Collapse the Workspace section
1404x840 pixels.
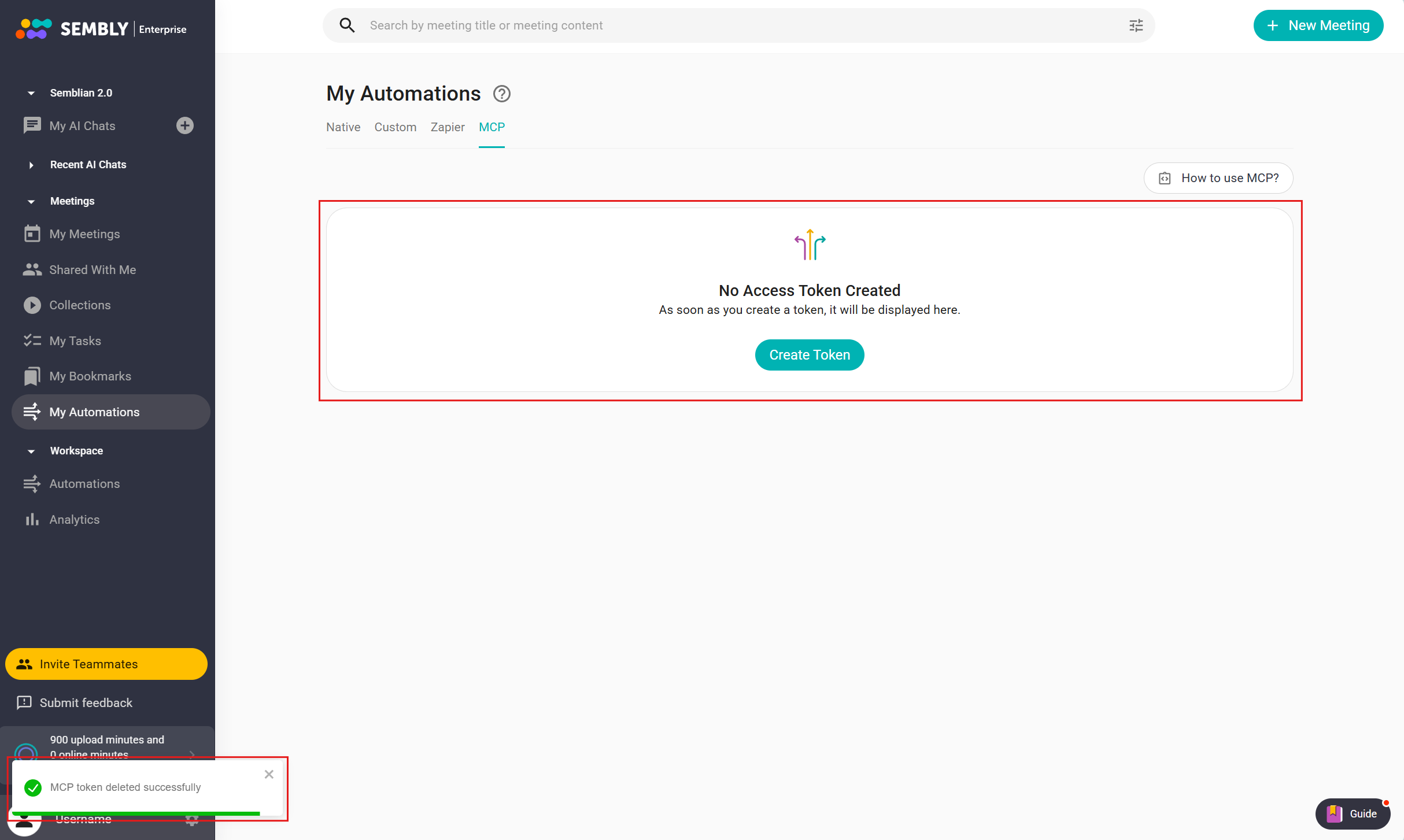point(31,451)
